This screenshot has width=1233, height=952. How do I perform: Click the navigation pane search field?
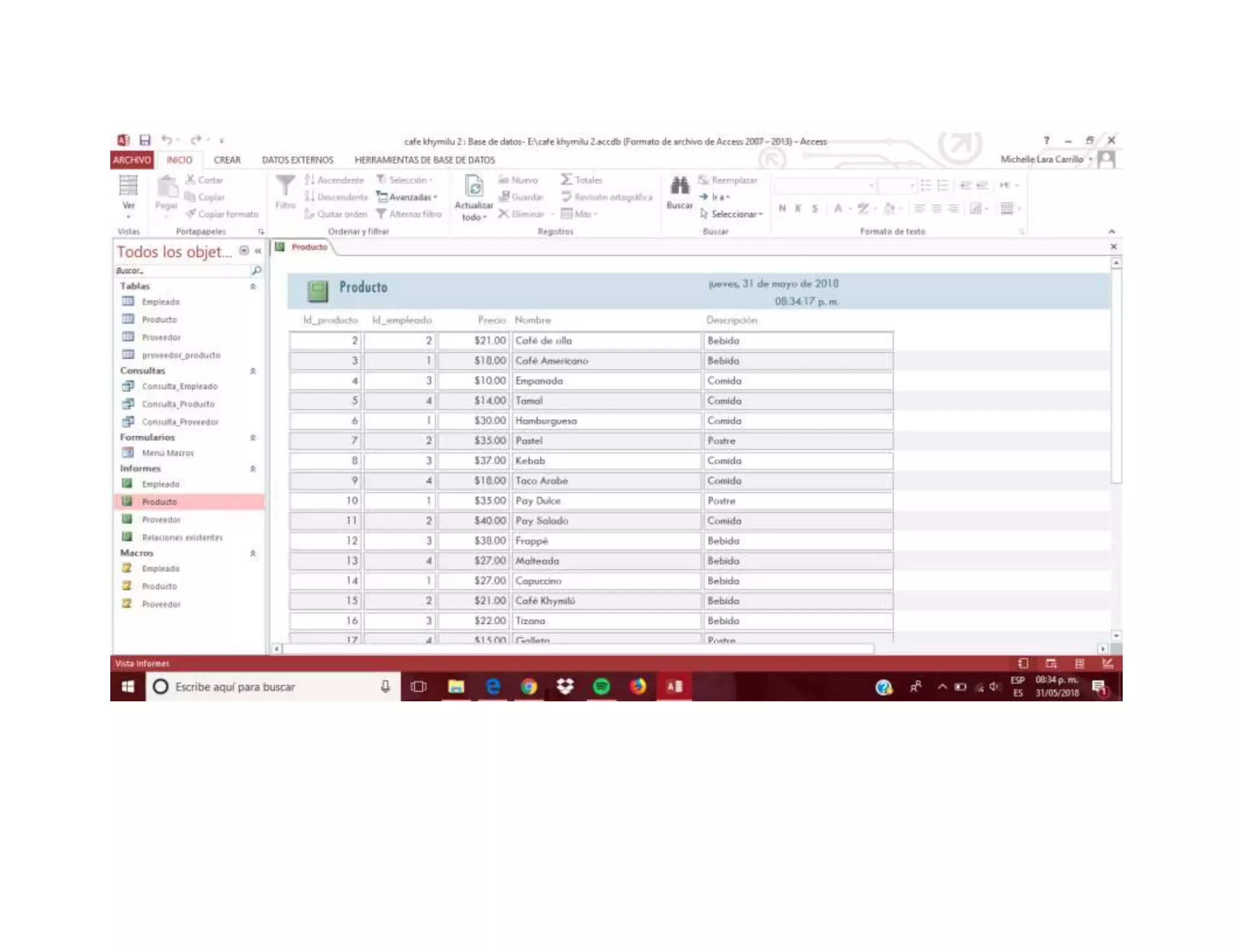point(181,271)
